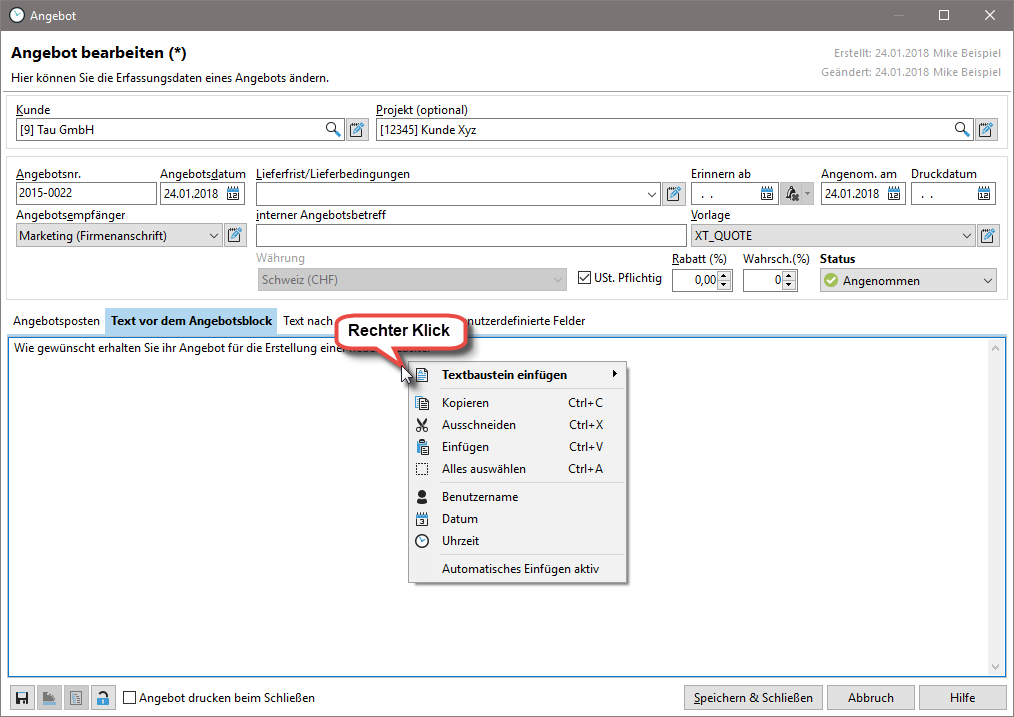Select Benutzername in the context menu
Screen dimensions: 1014x717
click(x=480, y=497)
